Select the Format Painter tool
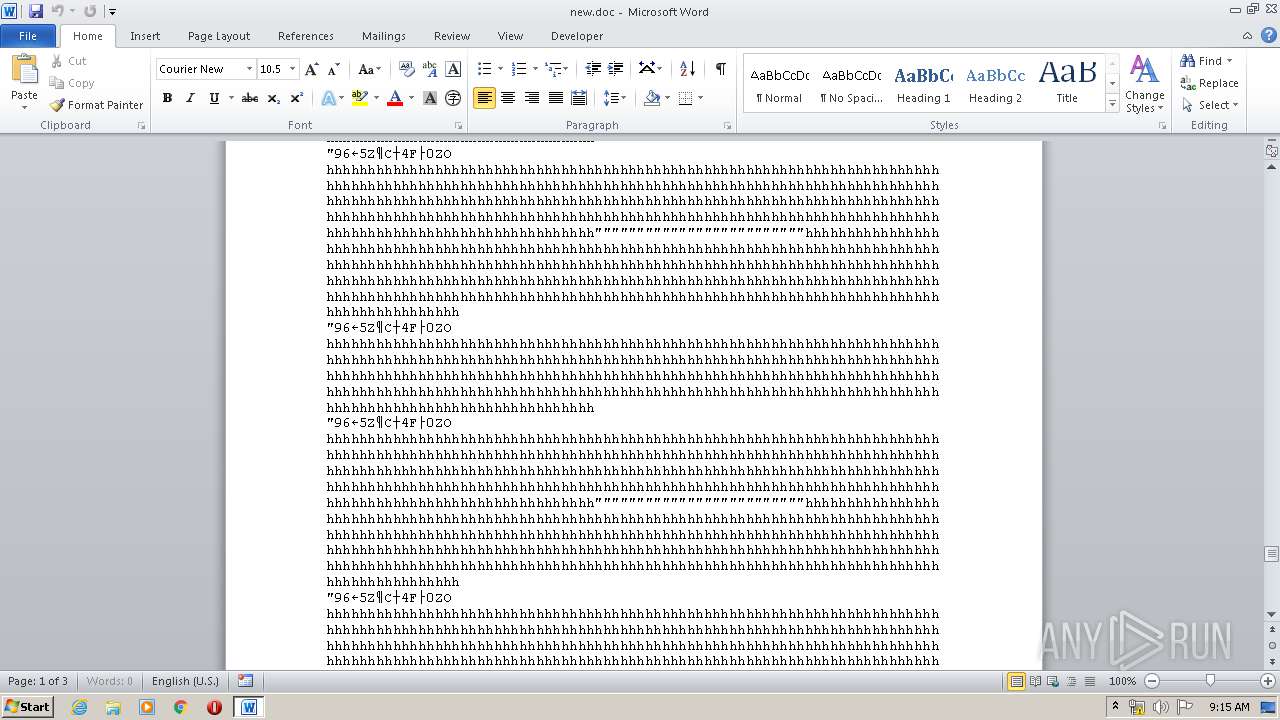This screenshot has width=1280, height=720. 97,105
